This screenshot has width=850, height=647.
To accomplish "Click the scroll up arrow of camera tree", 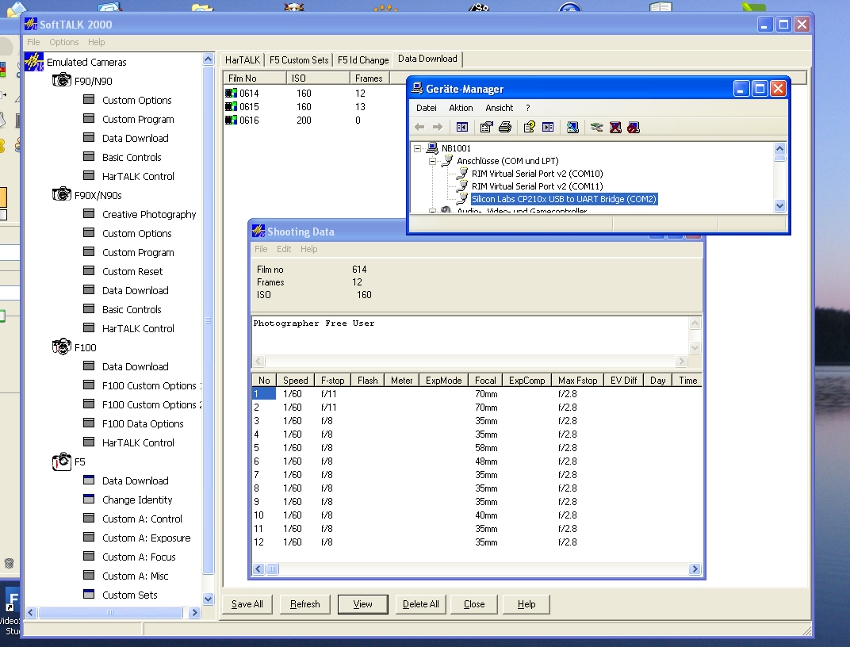I will pos(208,59).
